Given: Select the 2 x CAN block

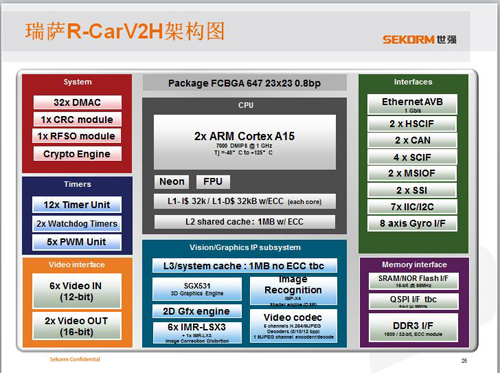Looking at the screenshot, I should tap(412, 140).
